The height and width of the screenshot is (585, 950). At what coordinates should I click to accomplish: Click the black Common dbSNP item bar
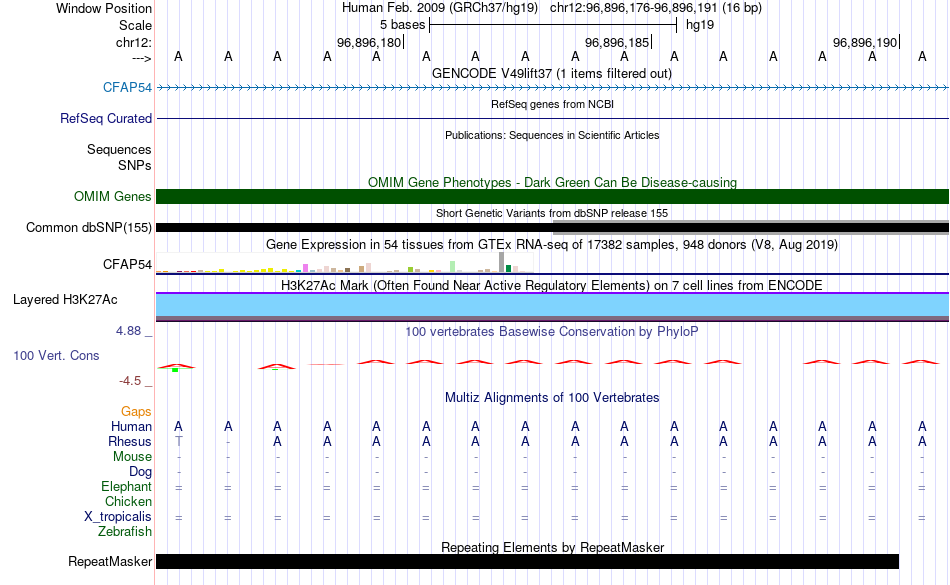pos(354,228)
